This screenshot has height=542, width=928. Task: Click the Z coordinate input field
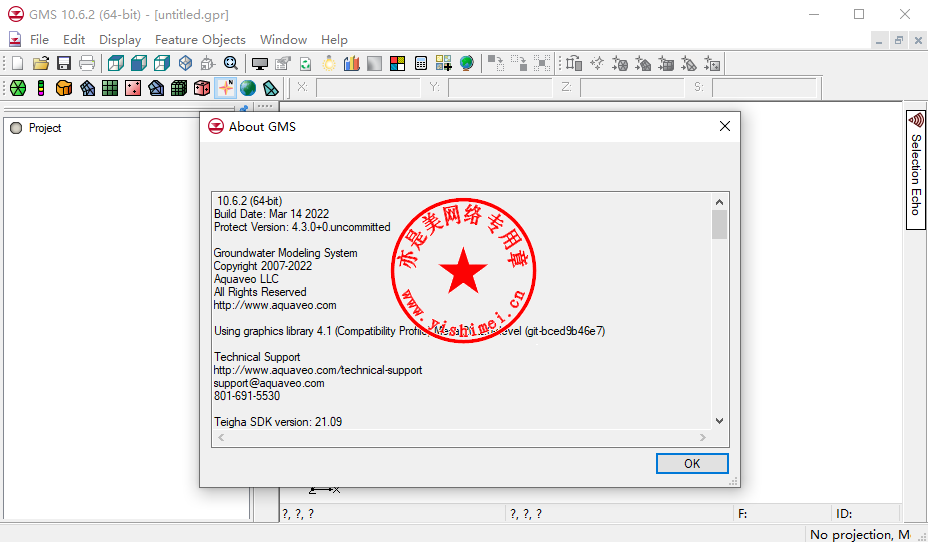632,88
